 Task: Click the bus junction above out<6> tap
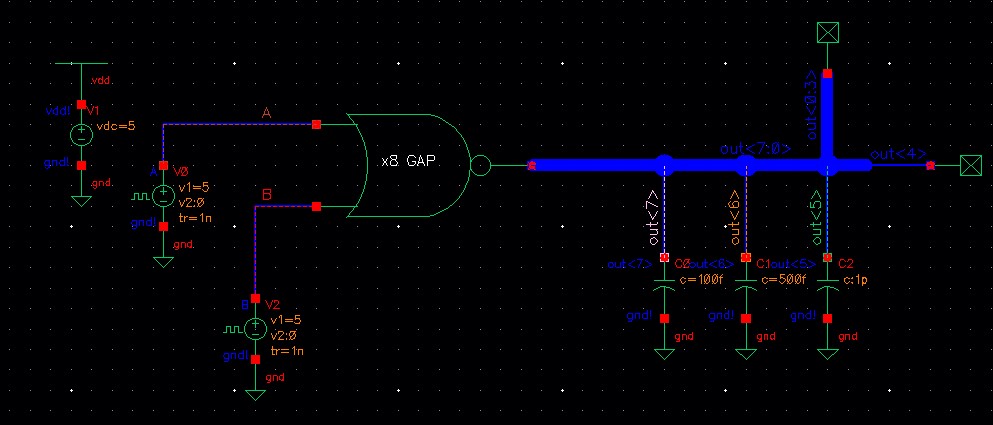tap(746, 165)
